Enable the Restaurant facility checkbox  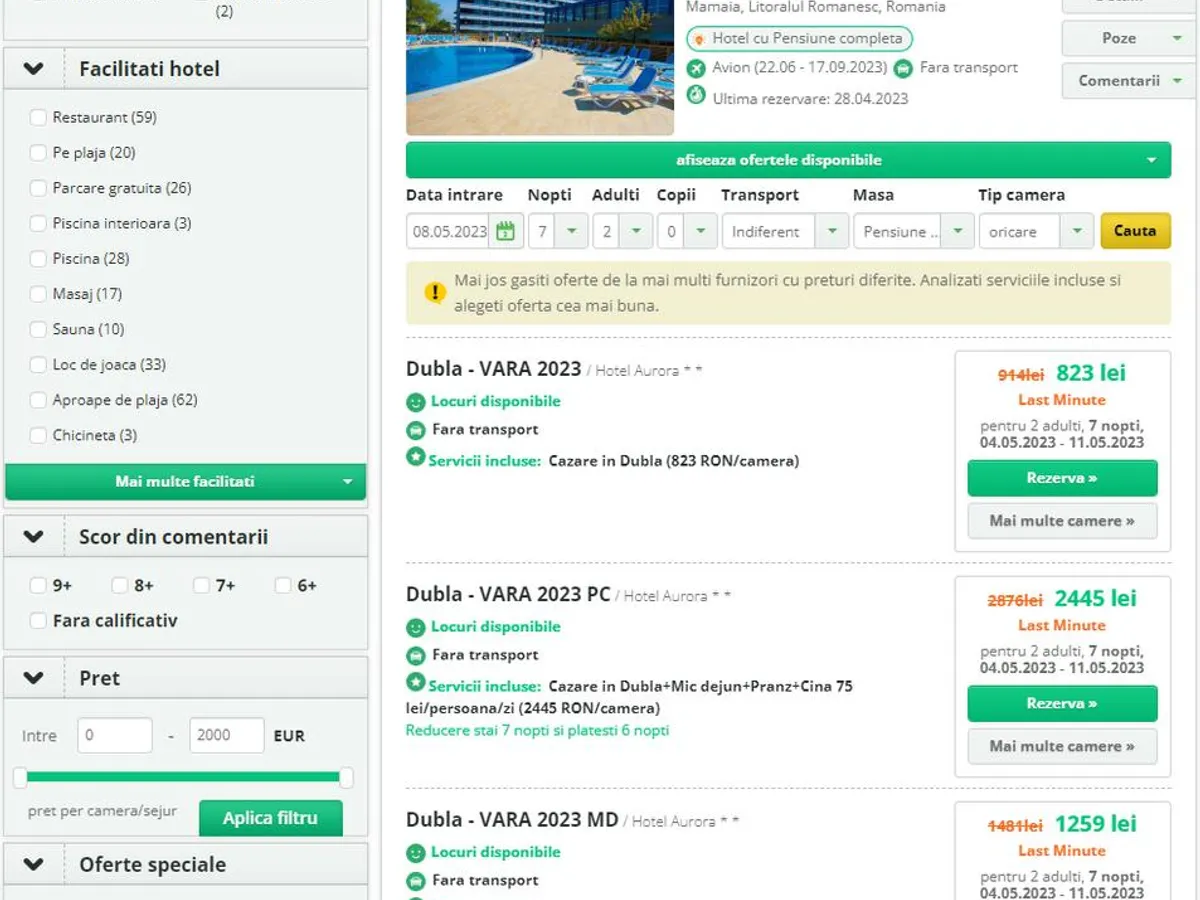(38, 118)
